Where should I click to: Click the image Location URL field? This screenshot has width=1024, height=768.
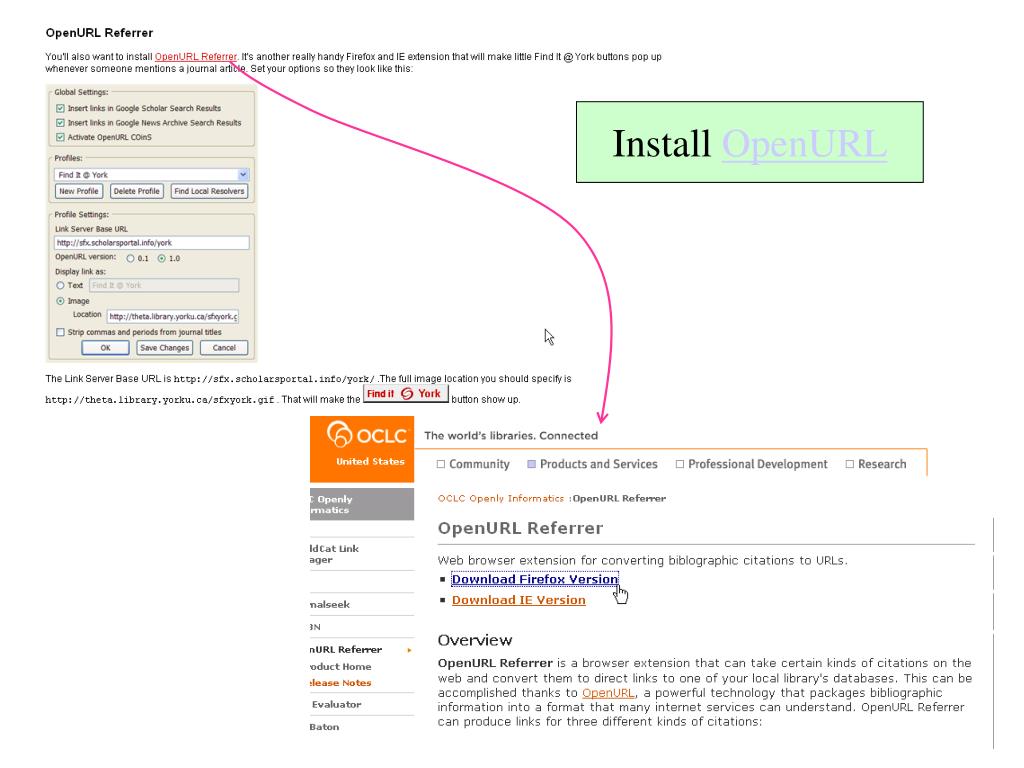[x=173, y=317]
